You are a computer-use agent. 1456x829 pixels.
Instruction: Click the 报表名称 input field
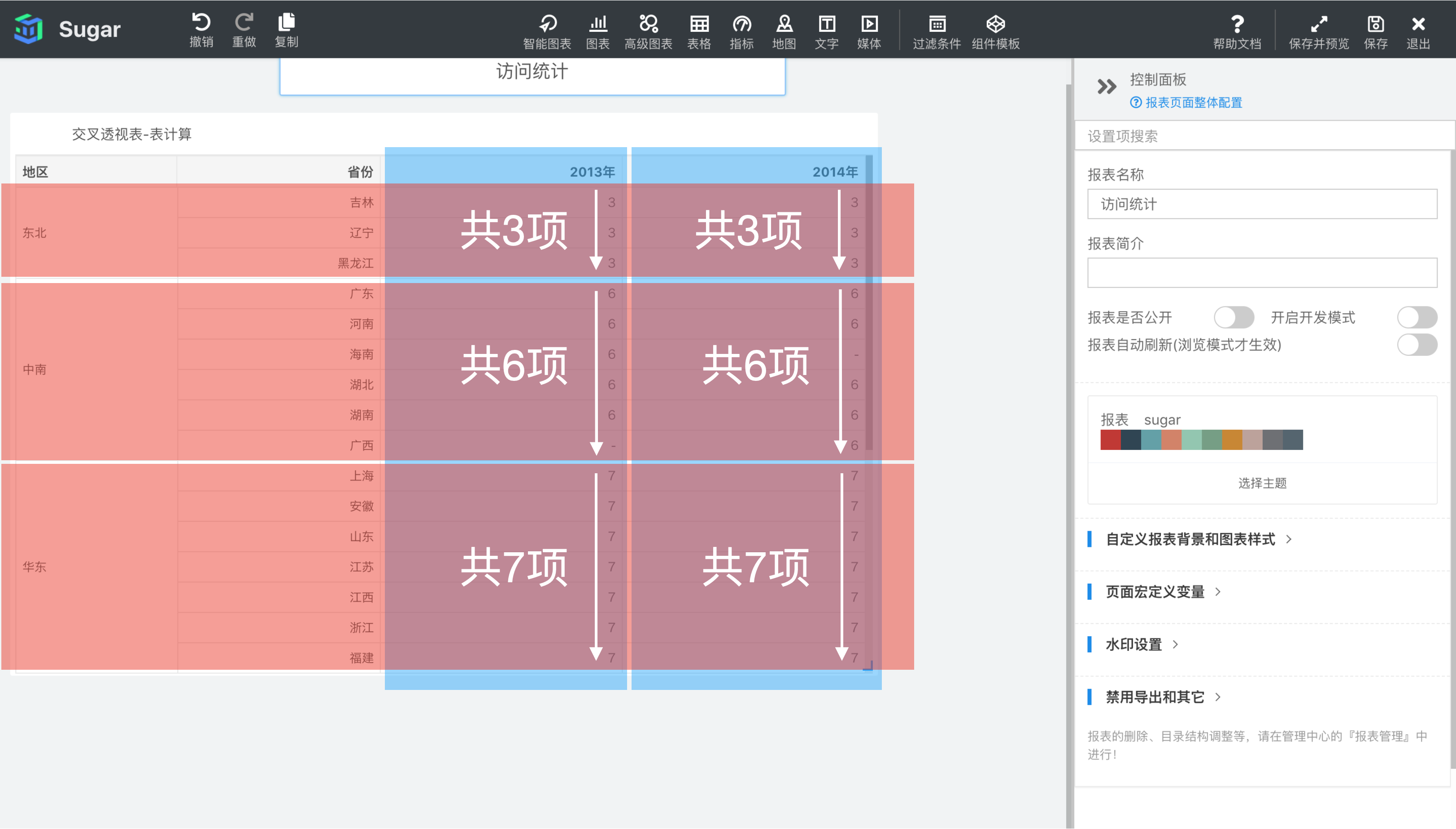[x=1262, y=204]
